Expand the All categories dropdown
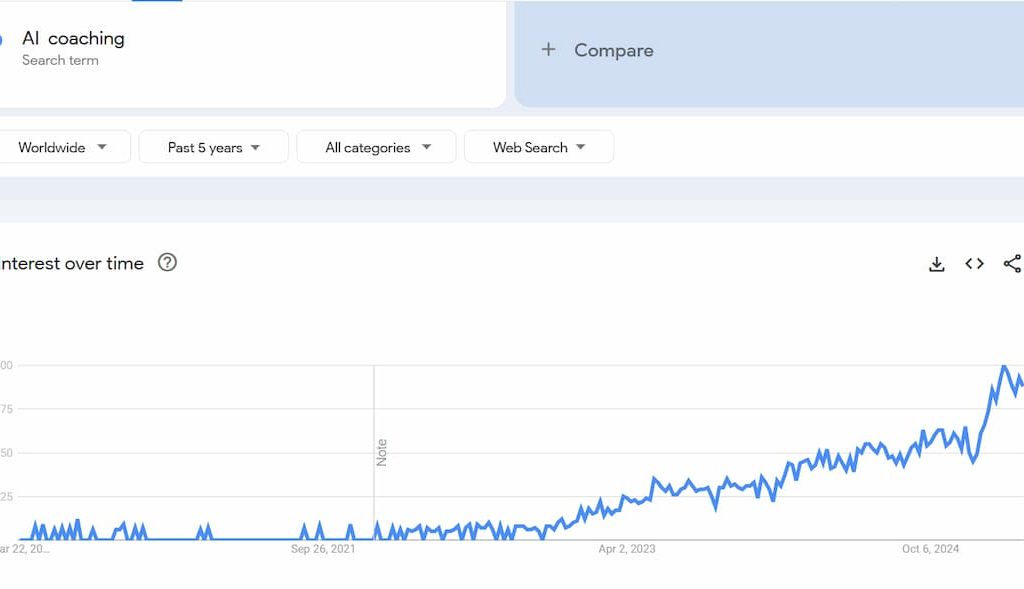This screenshot has height=589, width=1024. (x=376, y=146)
